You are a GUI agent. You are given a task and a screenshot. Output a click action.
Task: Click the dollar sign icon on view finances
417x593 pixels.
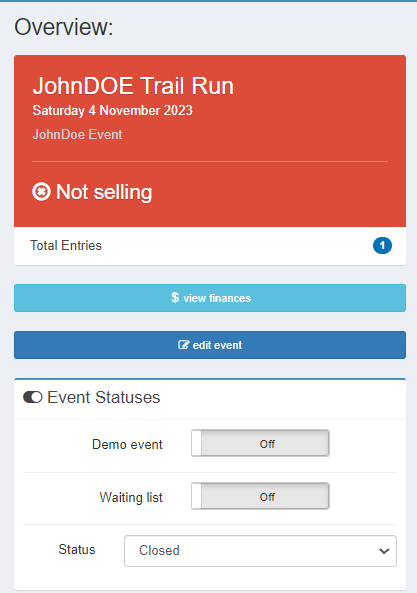tap(175, 298)
